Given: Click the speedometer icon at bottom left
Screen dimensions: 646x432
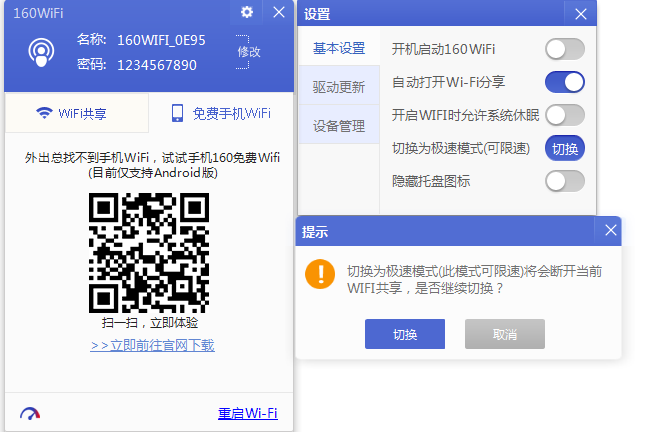Looking at the screenshot, I should point(29,413).
